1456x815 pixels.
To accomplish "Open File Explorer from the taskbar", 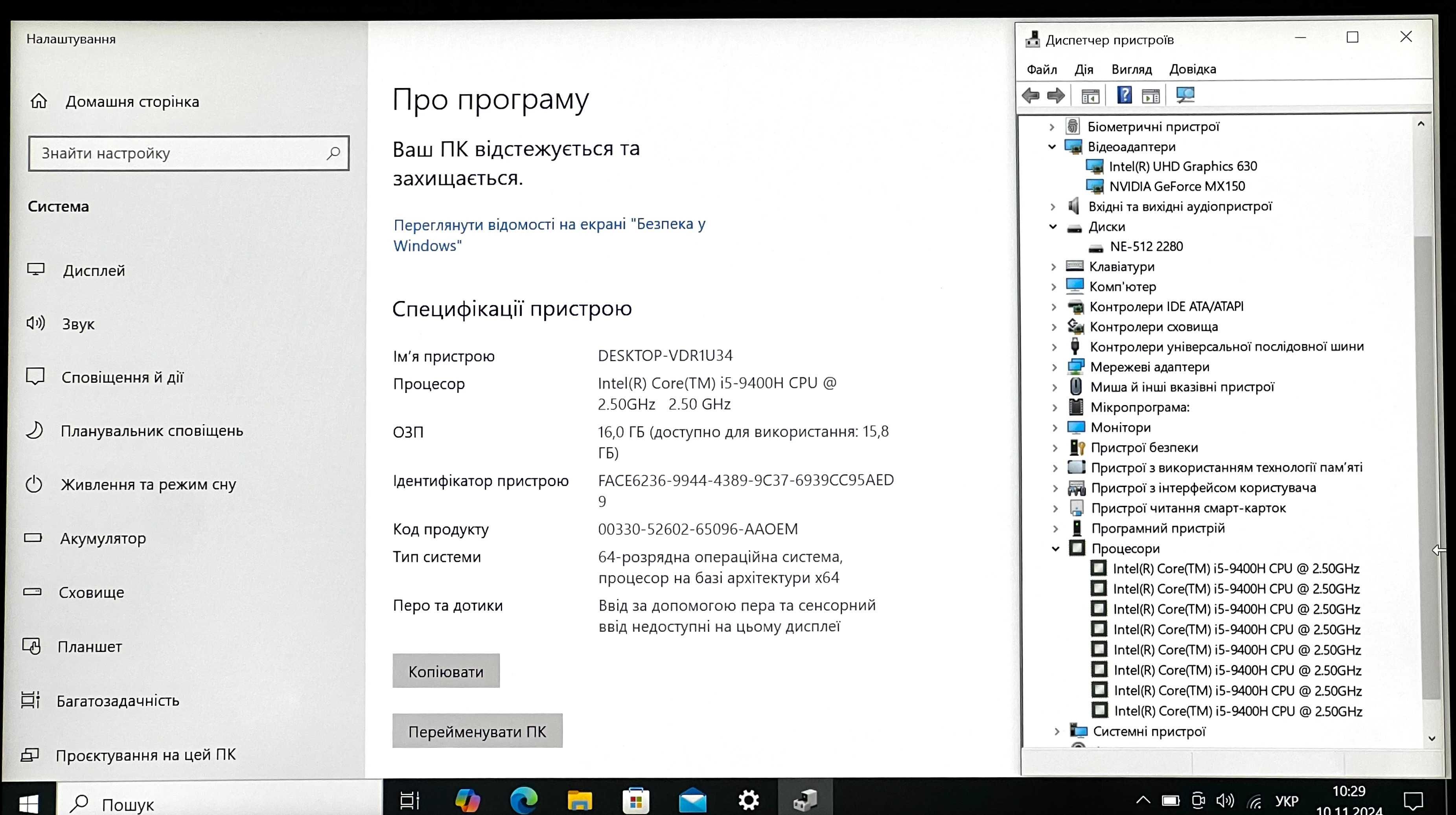I will pyautogui.click(x=579, y=800).
